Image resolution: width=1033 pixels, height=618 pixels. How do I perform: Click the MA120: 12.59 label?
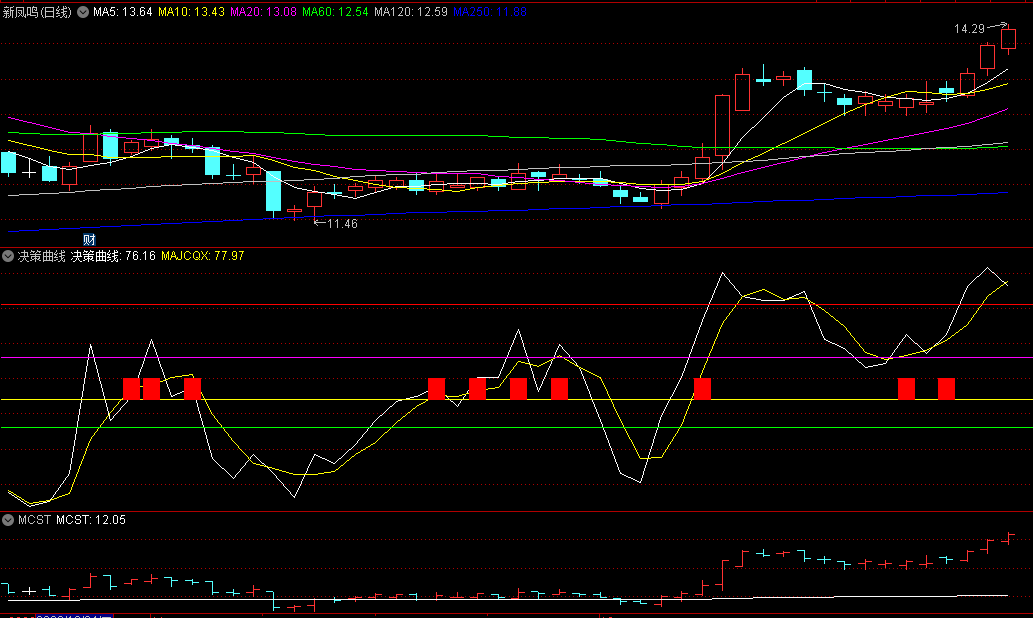coord(410,12)
